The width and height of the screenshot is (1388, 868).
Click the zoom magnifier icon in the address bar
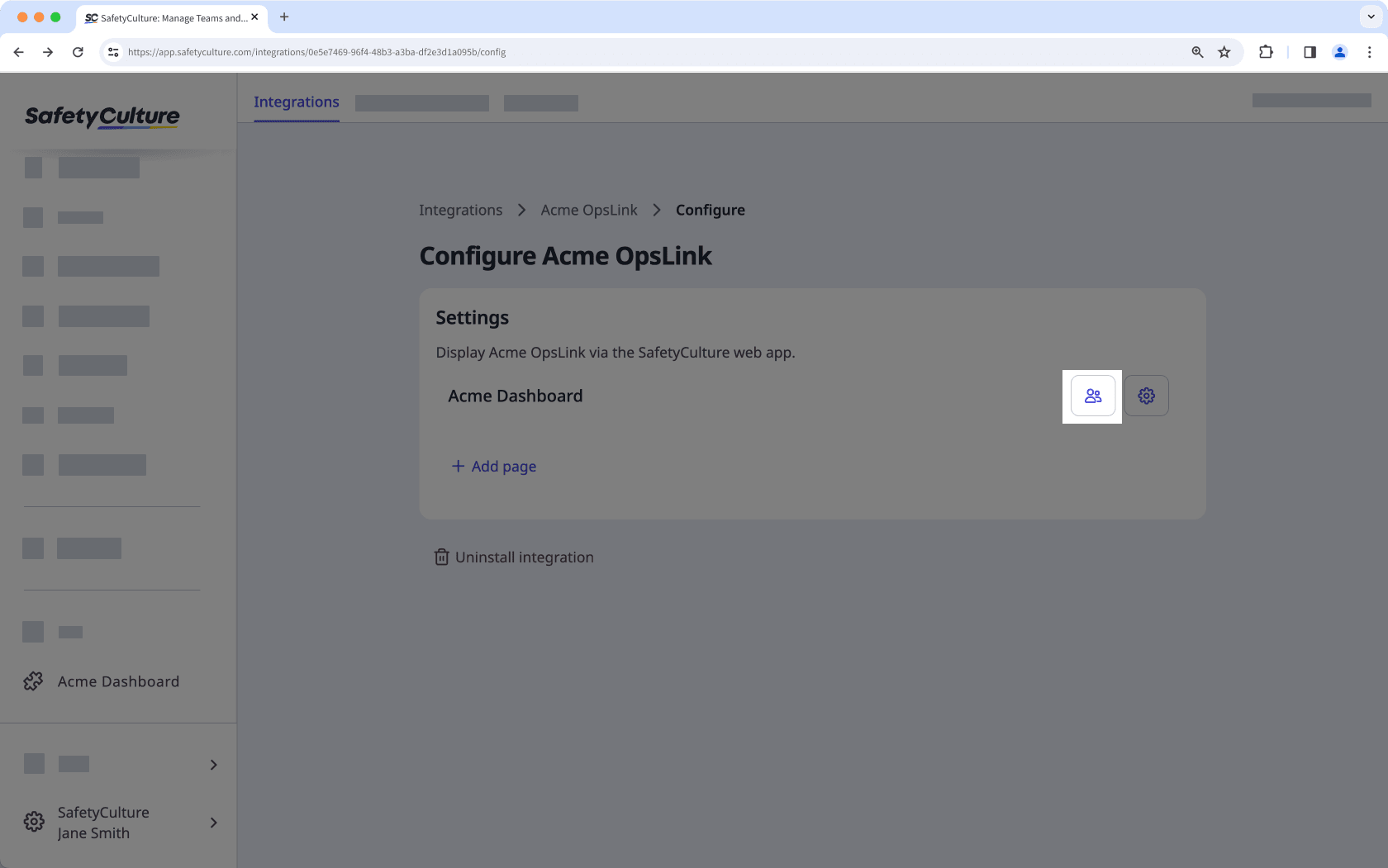[x=1197, y=52]
